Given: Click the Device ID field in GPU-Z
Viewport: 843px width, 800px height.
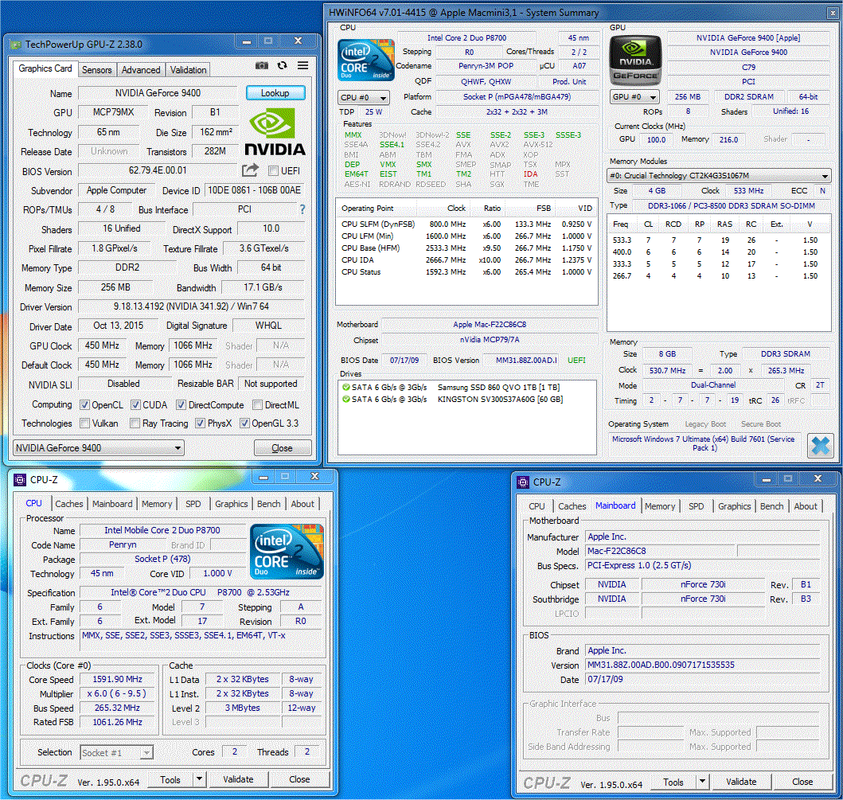Looking at the screenshot, I should 254,190.
